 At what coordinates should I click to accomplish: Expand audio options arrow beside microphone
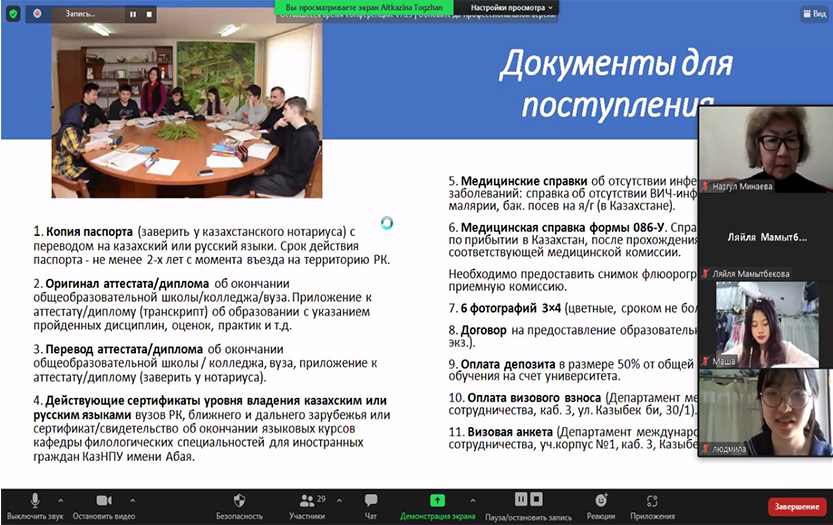pyautogui.click(x=62, y=498)
